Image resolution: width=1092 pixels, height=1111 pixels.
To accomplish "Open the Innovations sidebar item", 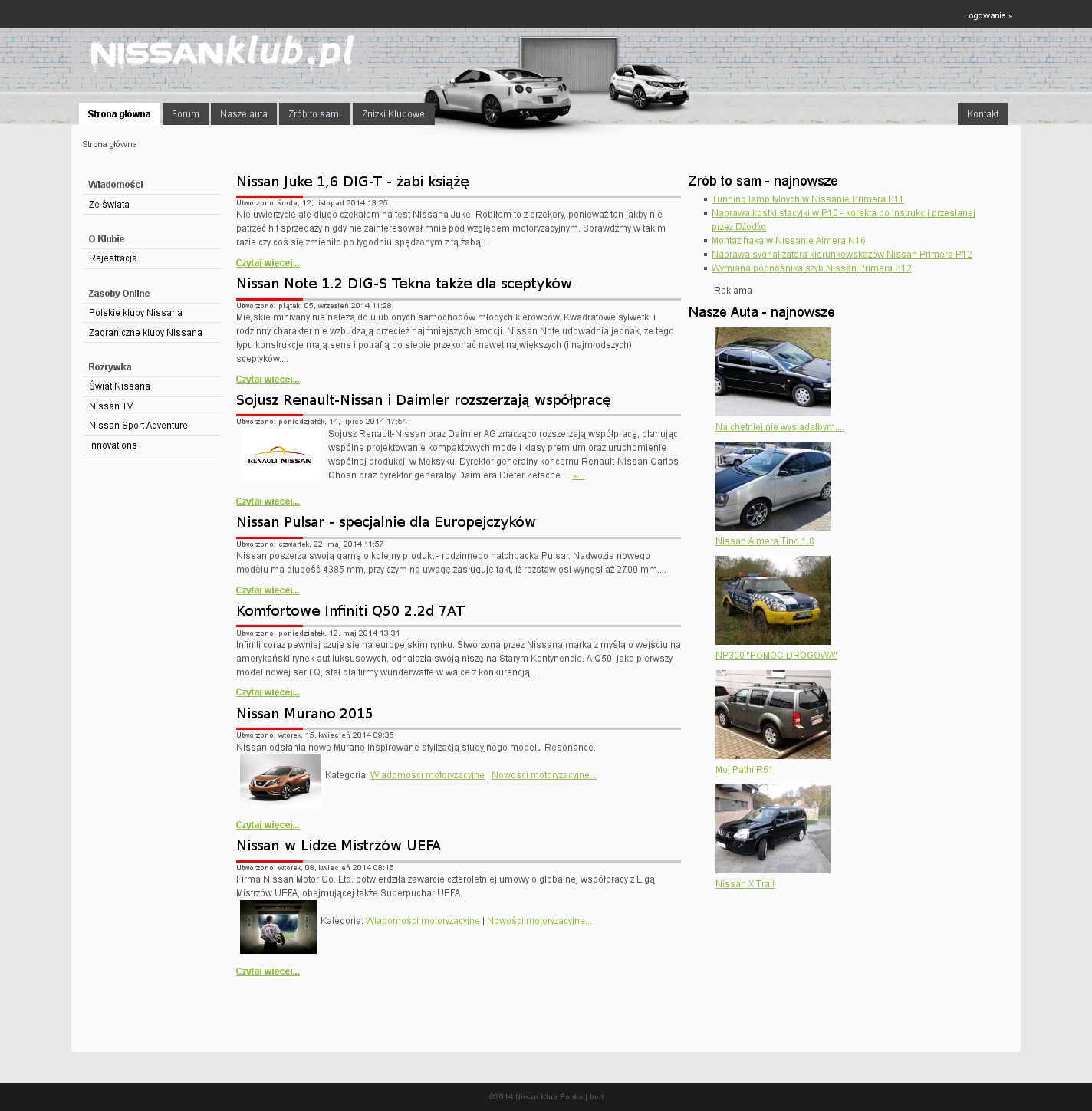I will coord(152,445).
